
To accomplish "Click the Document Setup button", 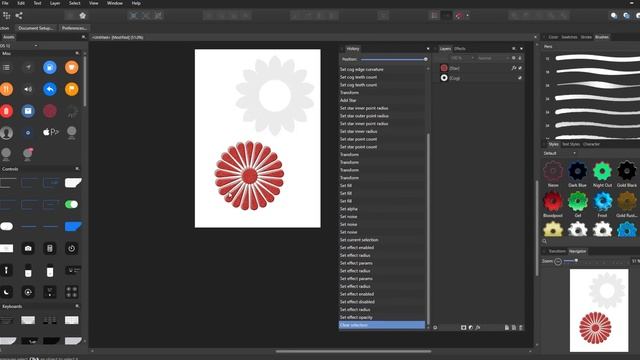I will pyautogui.click(x=36, y=28).
